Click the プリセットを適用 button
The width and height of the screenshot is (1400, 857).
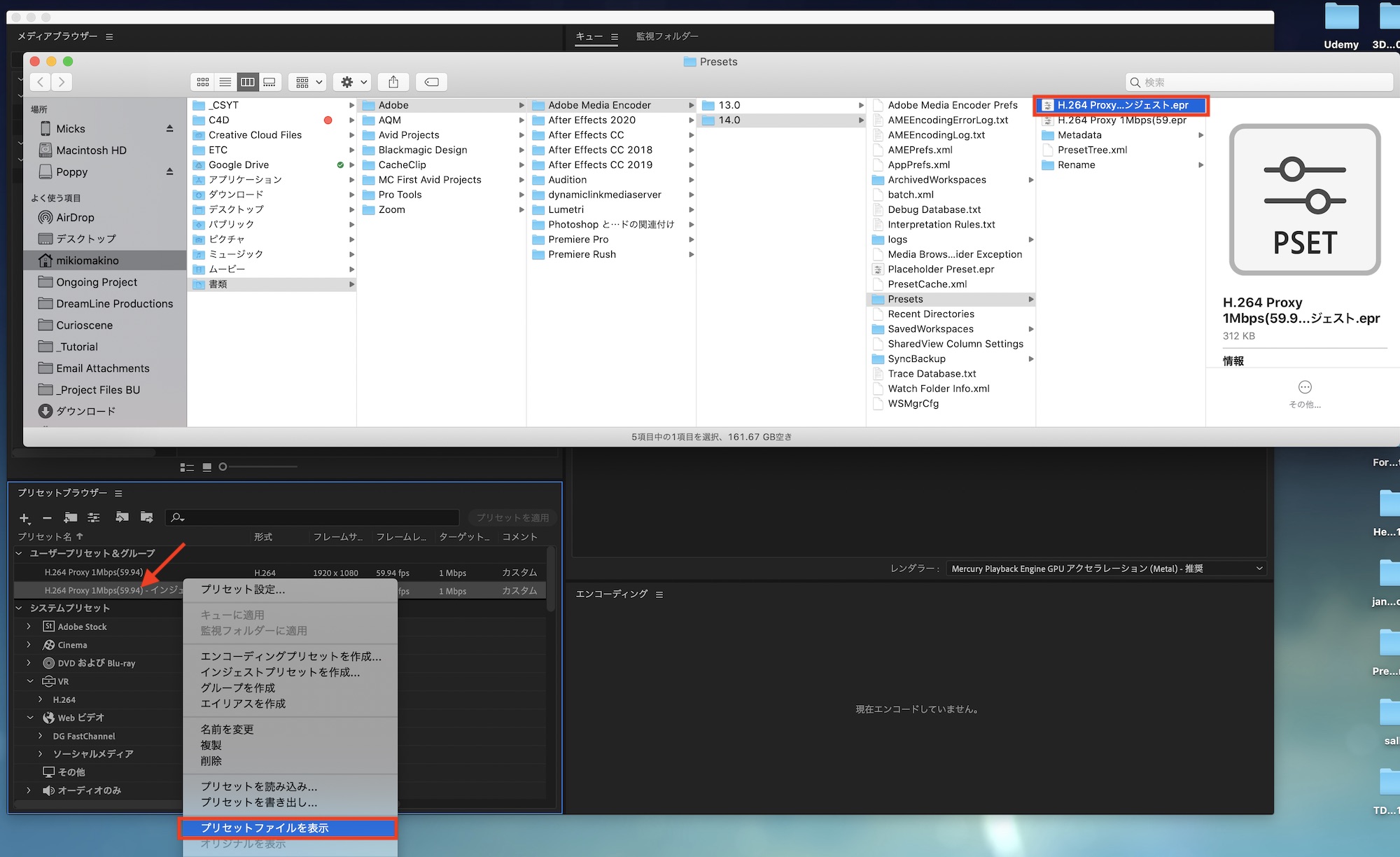[512, 517]
